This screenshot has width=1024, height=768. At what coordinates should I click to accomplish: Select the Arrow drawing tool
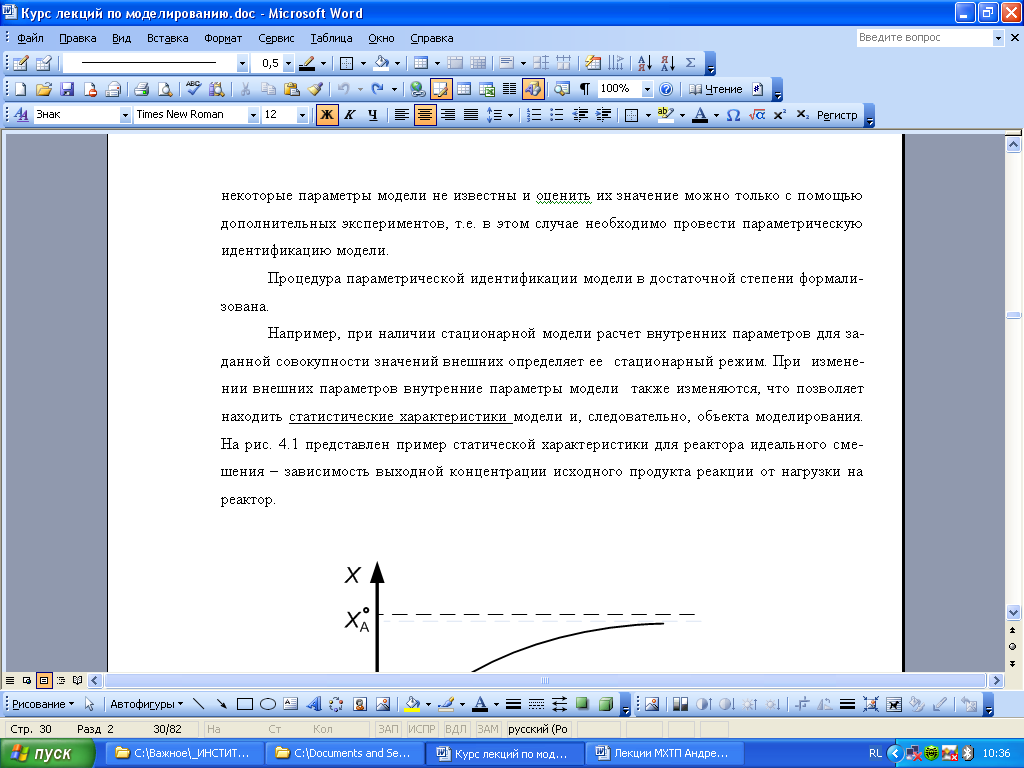point(221,704)
